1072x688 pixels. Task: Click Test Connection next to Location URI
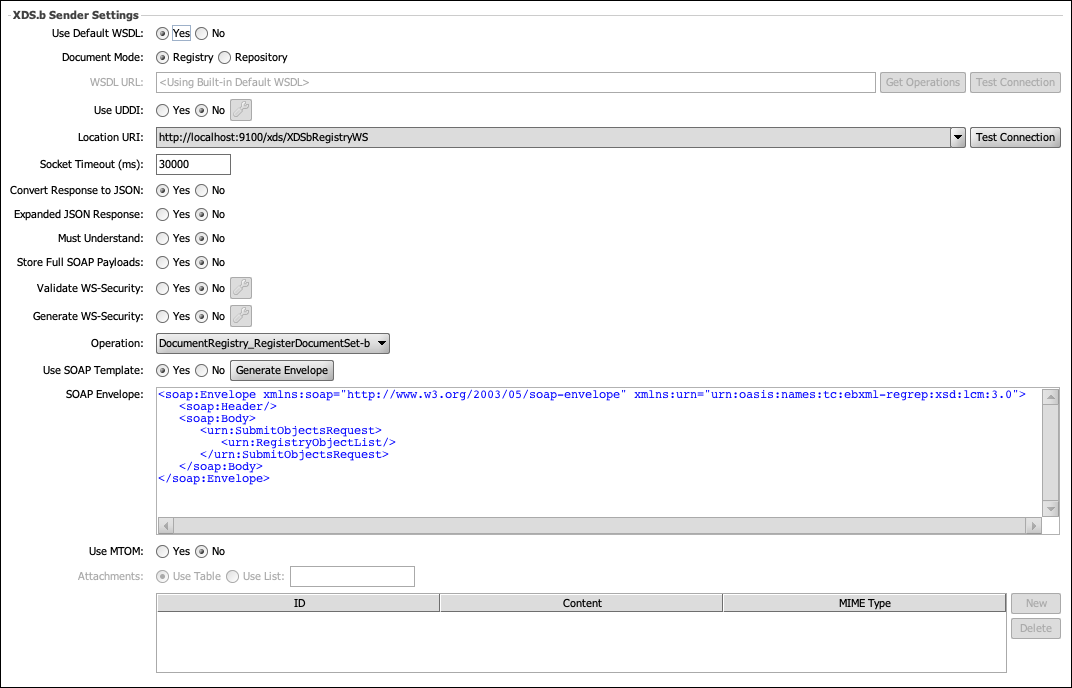[1015, 137]
